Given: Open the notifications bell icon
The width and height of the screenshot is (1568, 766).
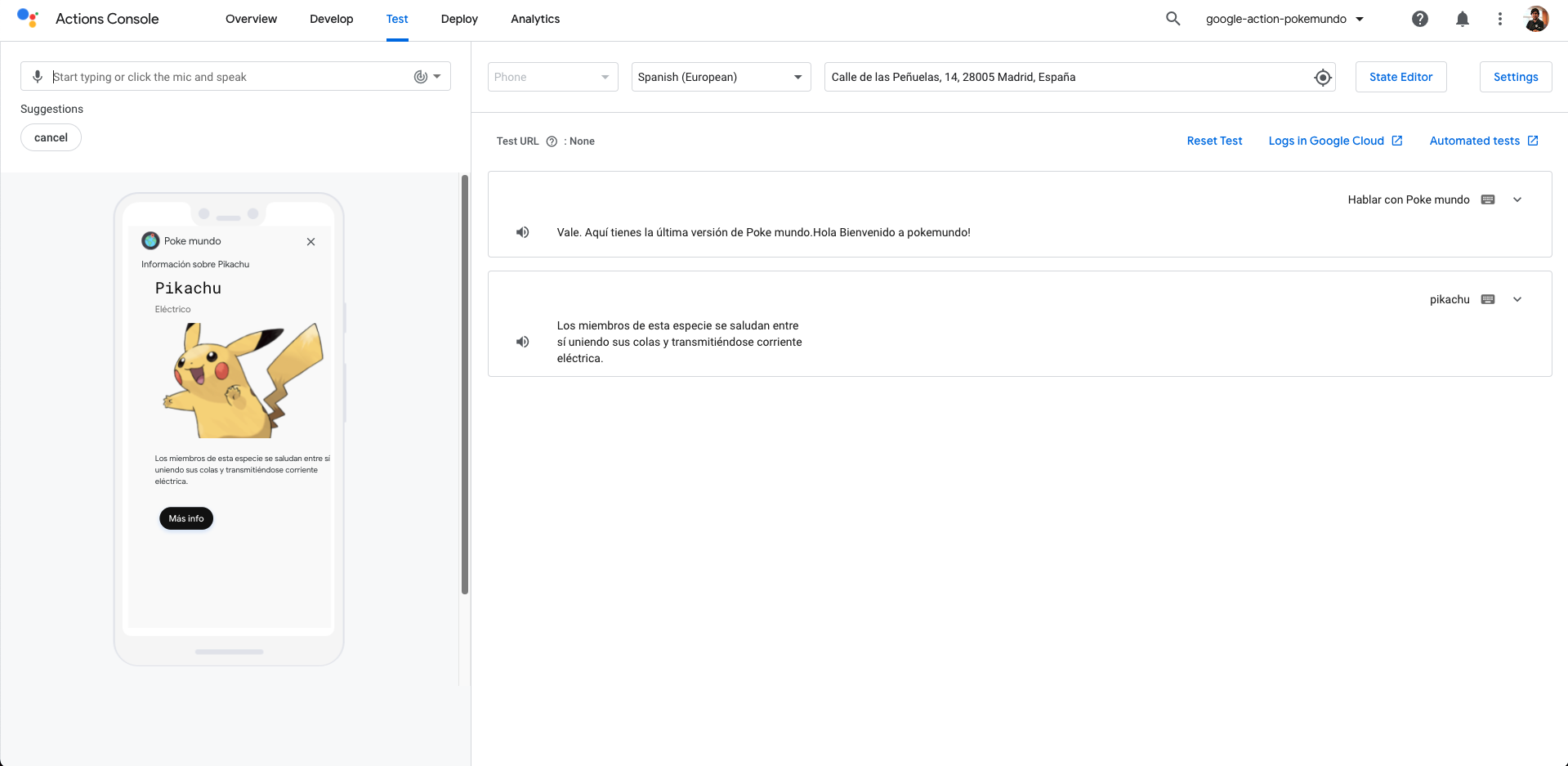Looking at the screenshot, I should [x=1463, y=19].
